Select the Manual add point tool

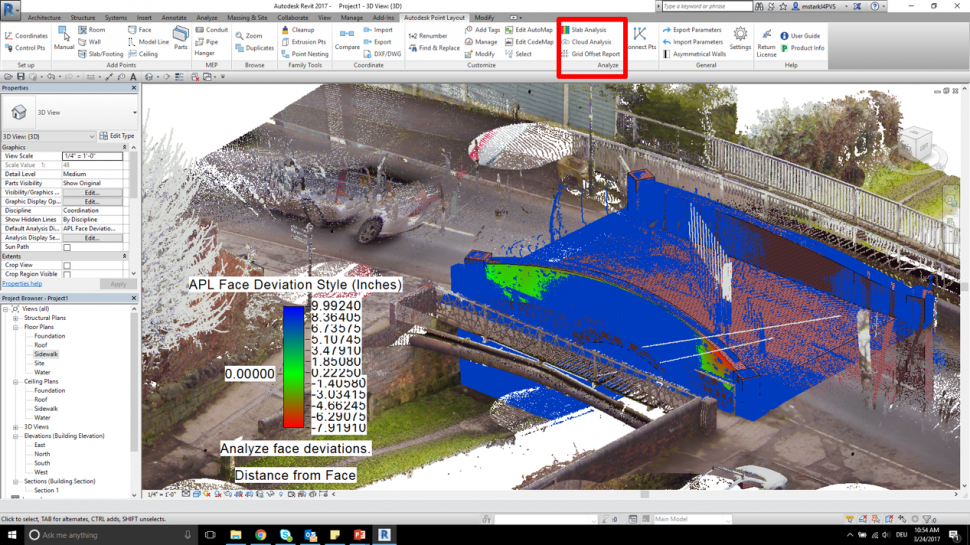pos(64,38)
